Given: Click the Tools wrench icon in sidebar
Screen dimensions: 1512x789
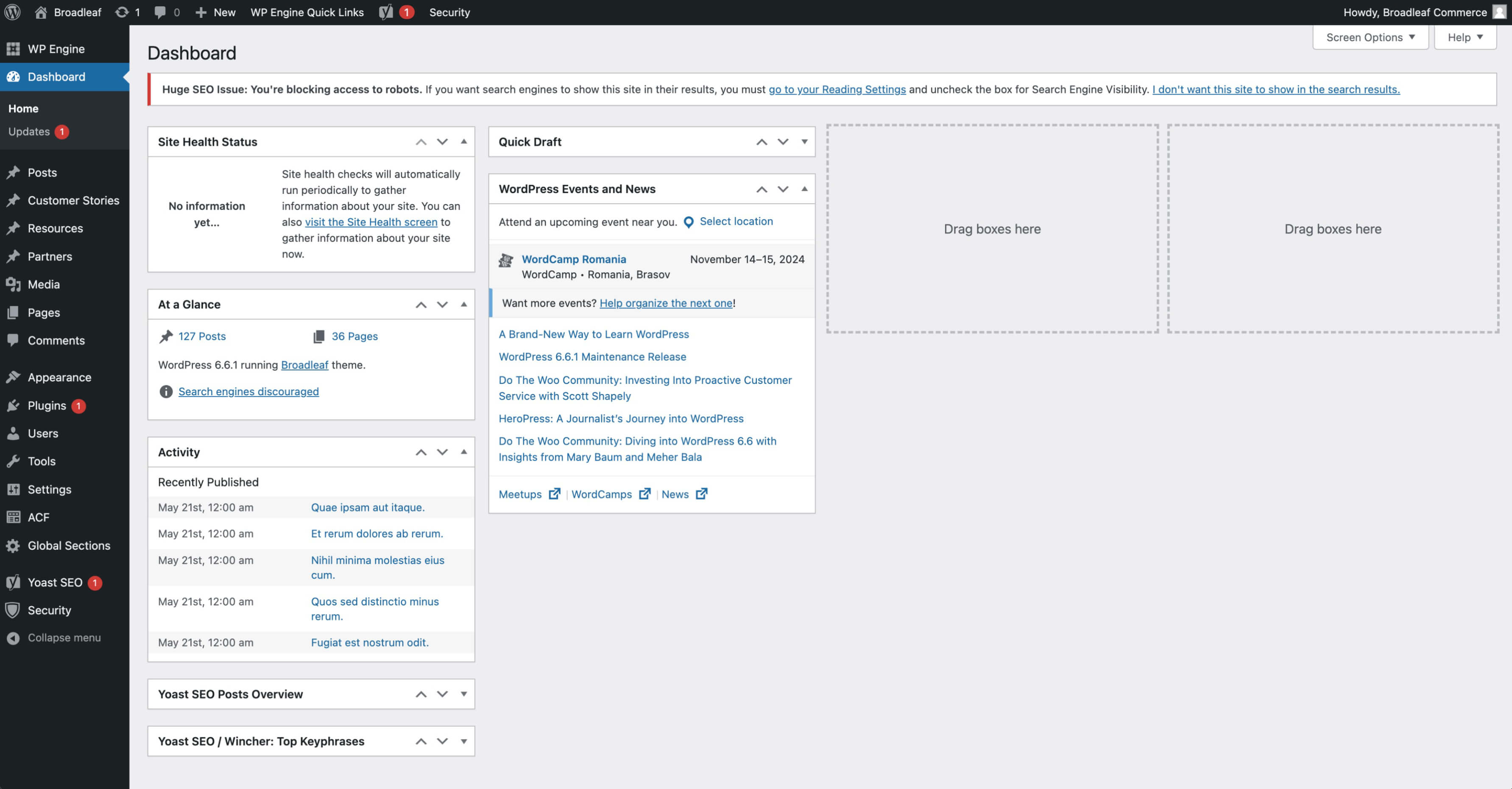Looking at the screenshot, I should tap(13, 461).
